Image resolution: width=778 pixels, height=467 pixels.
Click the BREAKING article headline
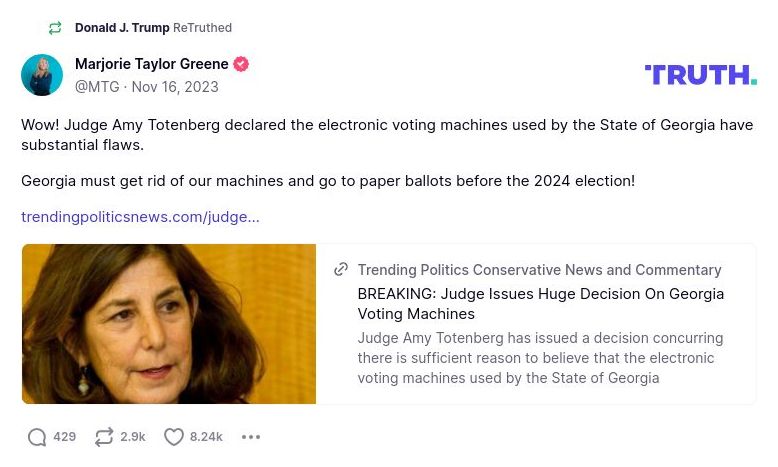(540, 304)
